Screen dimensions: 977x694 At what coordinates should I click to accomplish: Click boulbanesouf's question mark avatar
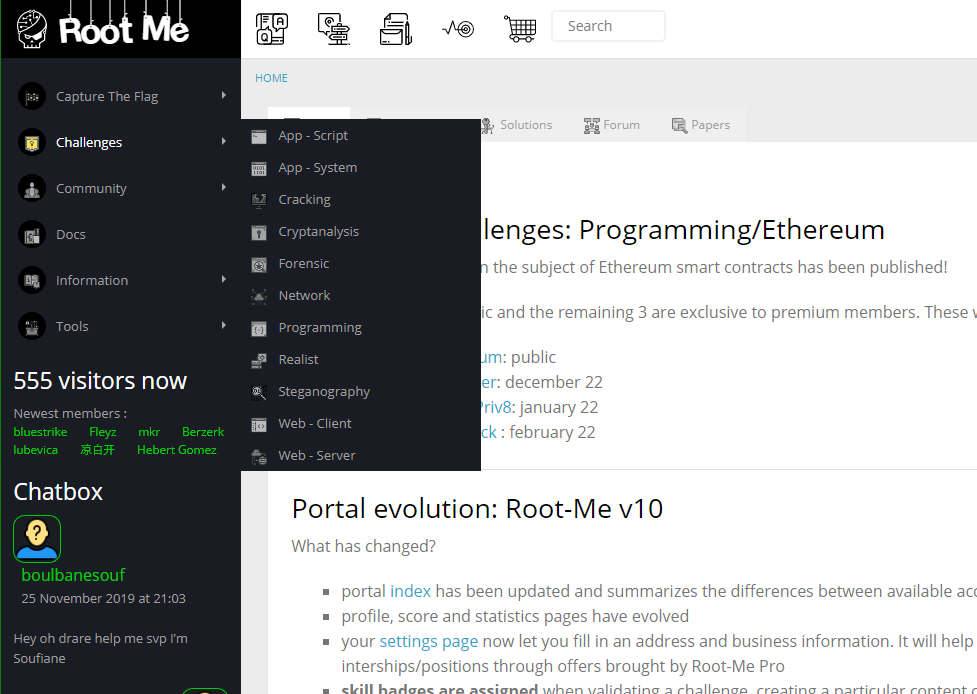click(x=37, y=539)
